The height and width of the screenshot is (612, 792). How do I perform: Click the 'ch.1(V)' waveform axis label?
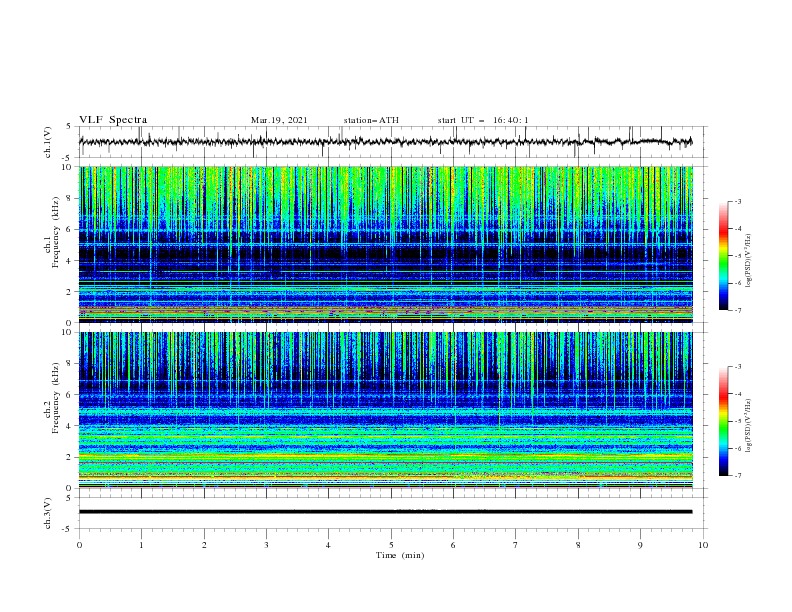click(x=48, y=142)
